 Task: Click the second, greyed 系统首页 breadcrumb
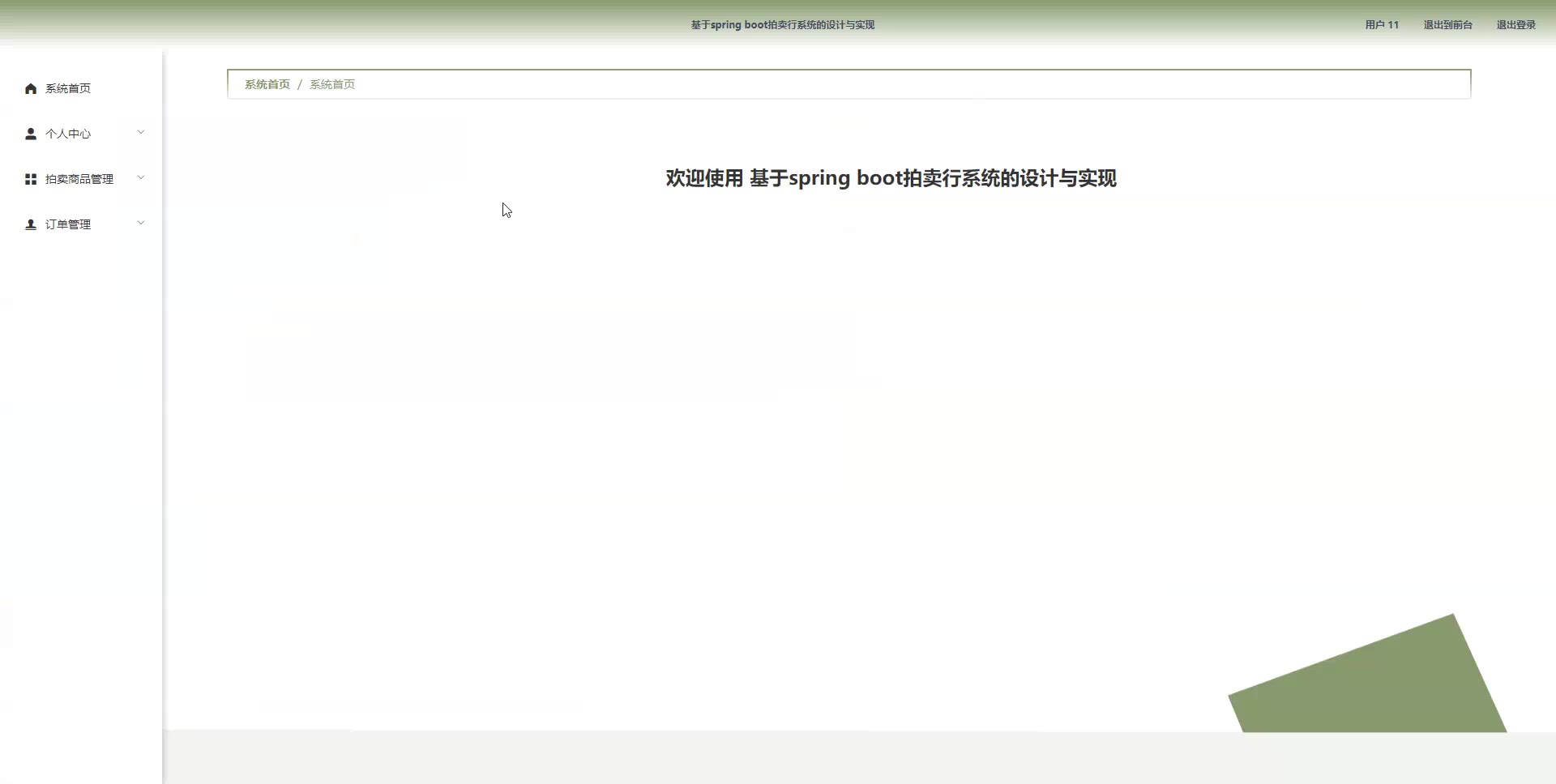pos(332,84)
